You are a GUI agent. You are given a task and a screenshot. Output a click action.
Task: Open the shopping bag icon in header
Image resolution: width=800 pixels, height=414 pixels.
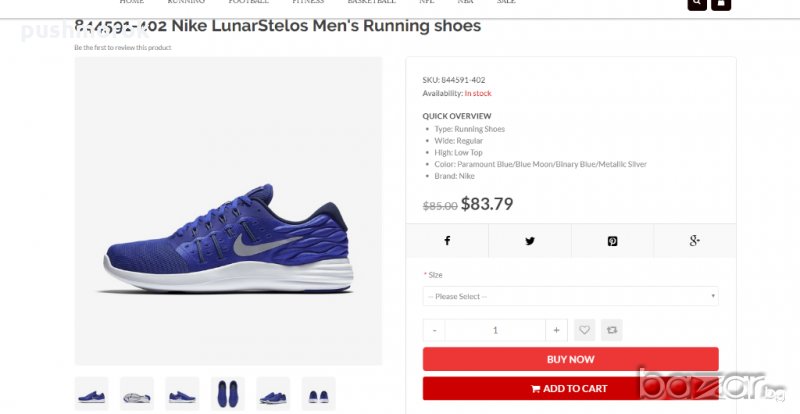click(x=720, y=3)
